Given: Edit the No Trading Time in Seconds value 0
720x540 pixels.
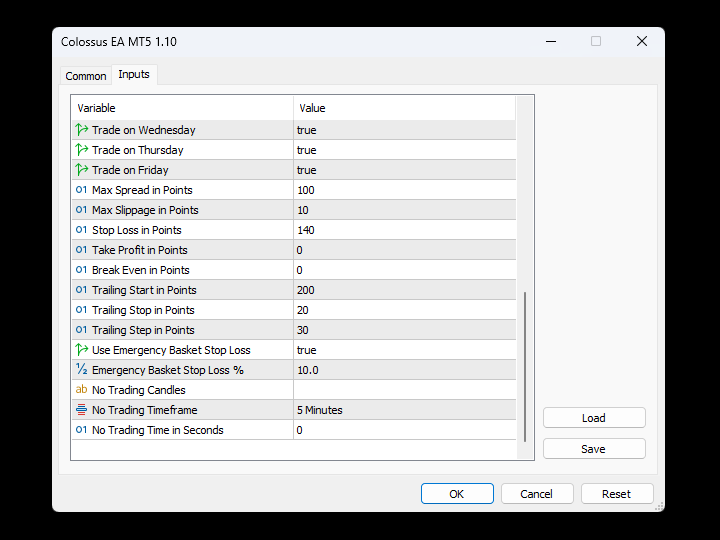Looking at the screenshot, I should [405, 430].
